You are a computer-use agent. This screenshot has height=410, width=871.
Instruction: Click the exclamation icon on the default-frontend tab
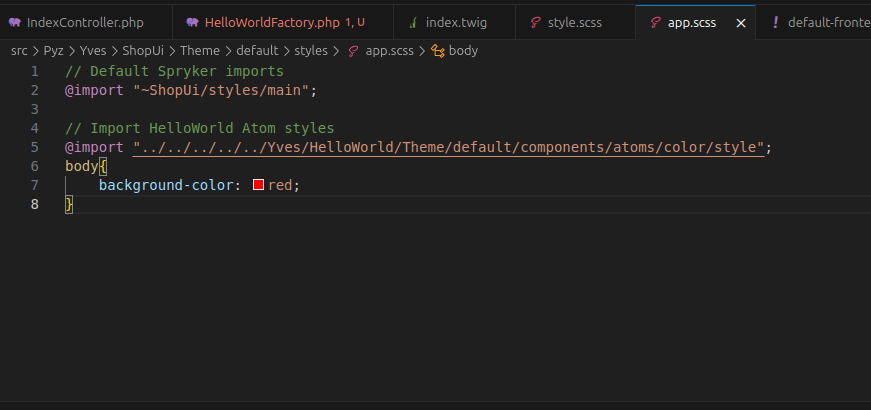click(776, 23)
